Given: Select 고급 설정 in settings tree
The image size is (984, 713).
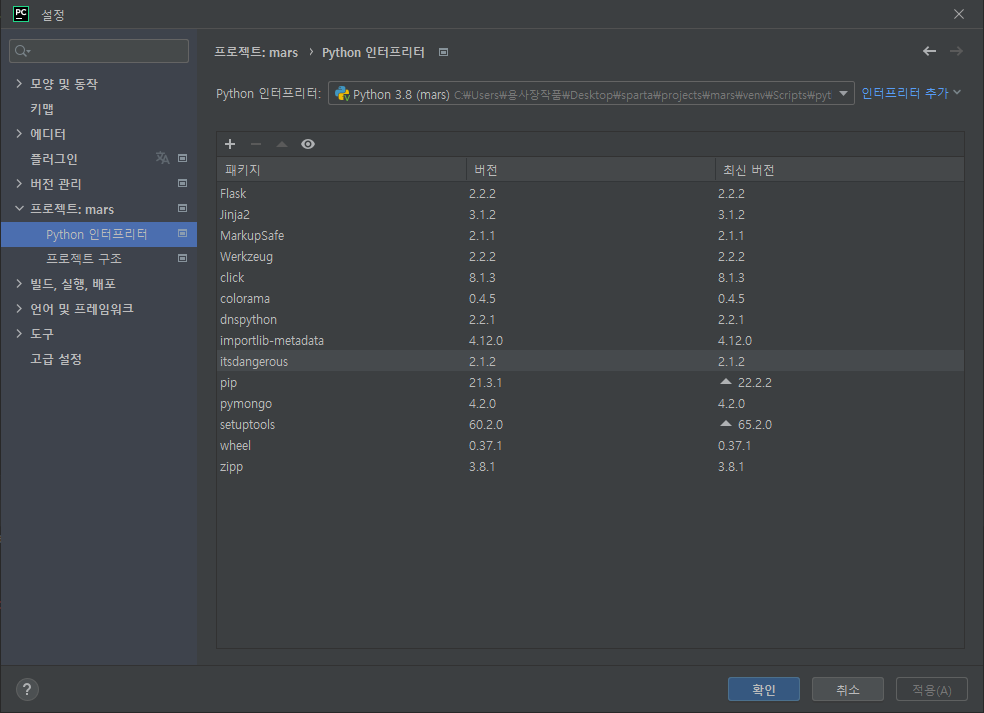Looking at the screenshot, I should click(x=56, y=359).
